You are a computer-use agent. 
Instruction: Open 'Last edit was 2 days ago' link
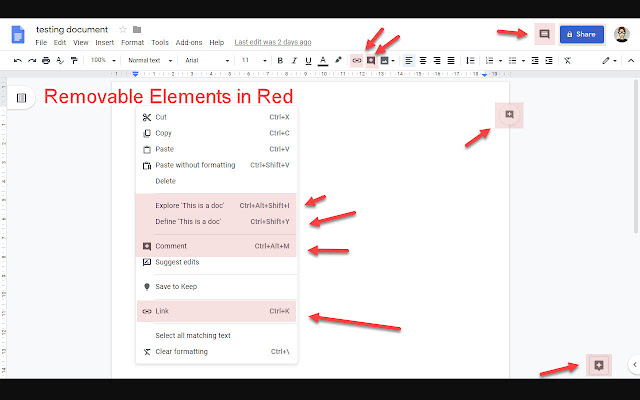coord(272,43)
